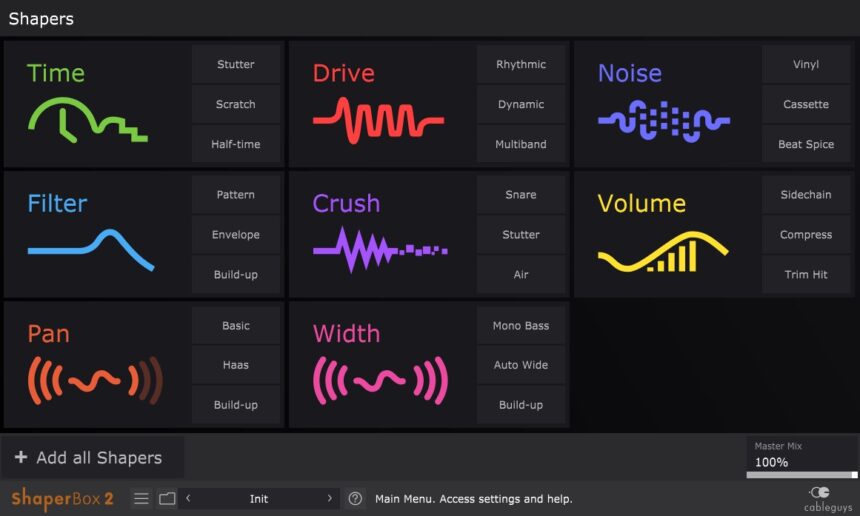Open the main menu hamburger icon
860x516 pixels.
[142, 498]
